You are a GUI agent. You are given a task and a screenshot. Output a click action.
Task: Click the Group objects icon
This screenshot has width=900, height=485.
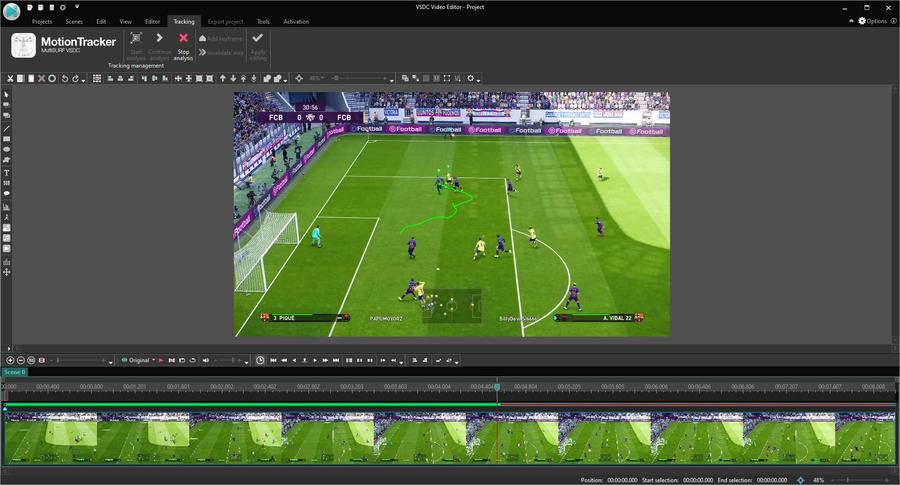click(267, 79)
